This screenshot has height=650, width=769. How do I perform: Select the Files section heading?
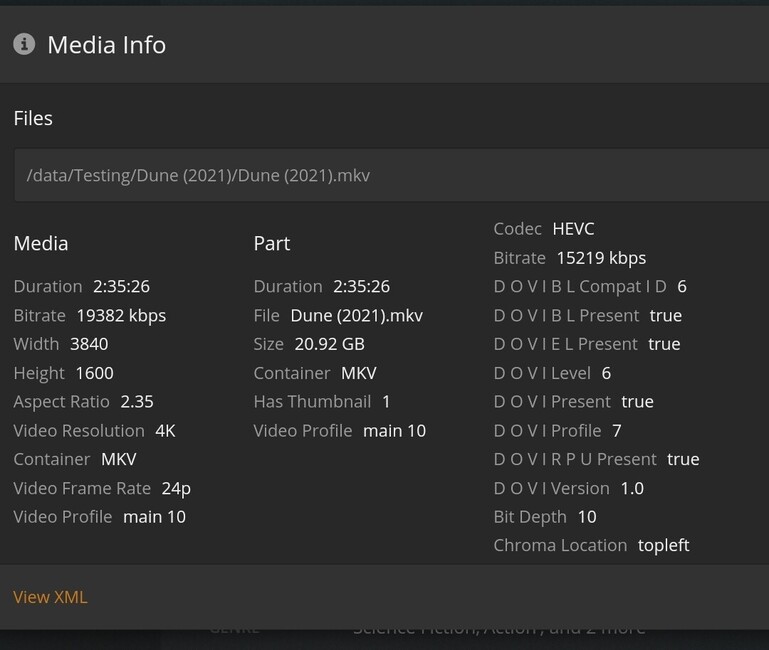[33, 118]
